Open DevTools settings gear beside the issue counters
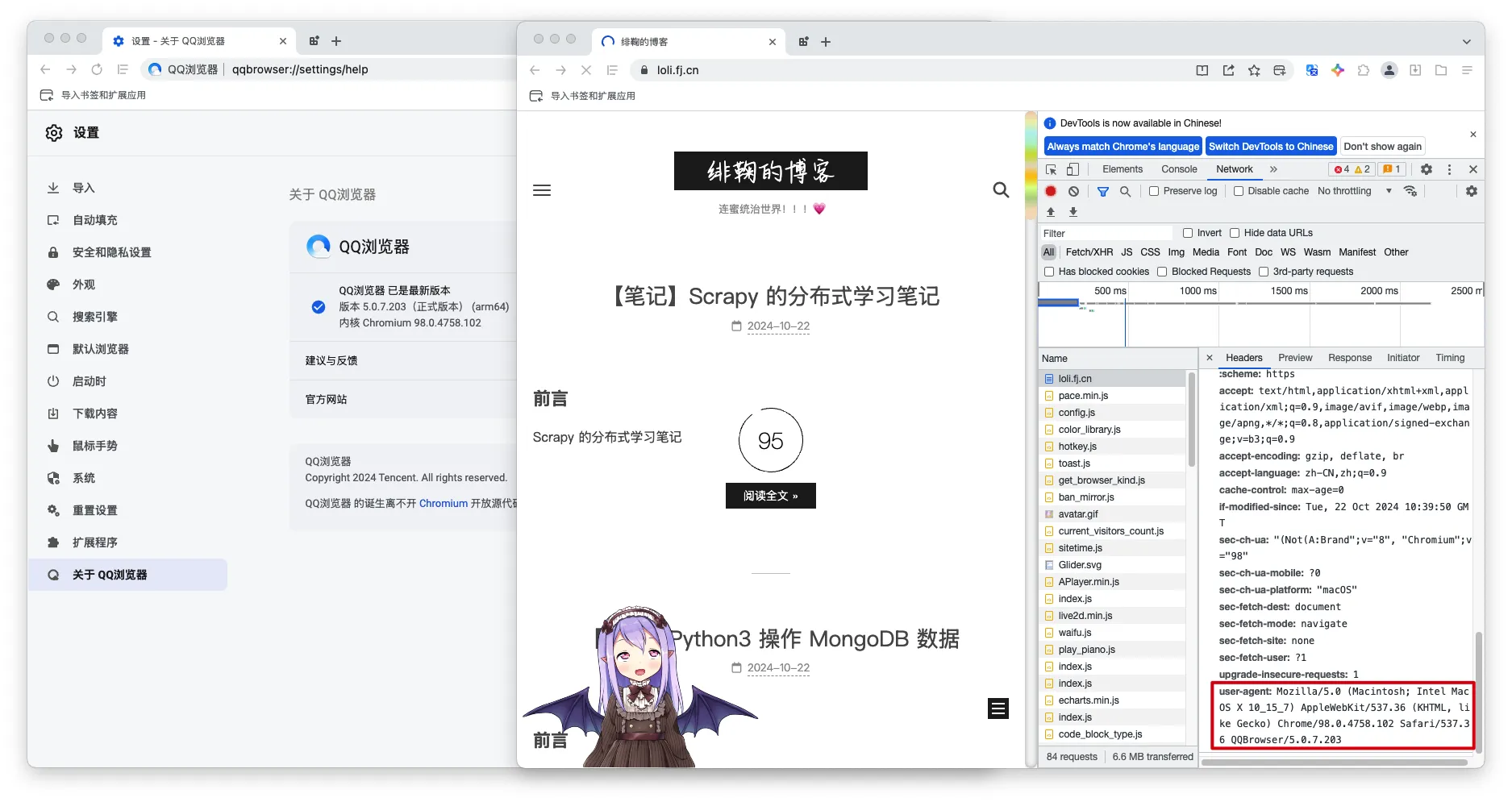This screenshot has height=802, width=1512. (x=1427, y=169)
